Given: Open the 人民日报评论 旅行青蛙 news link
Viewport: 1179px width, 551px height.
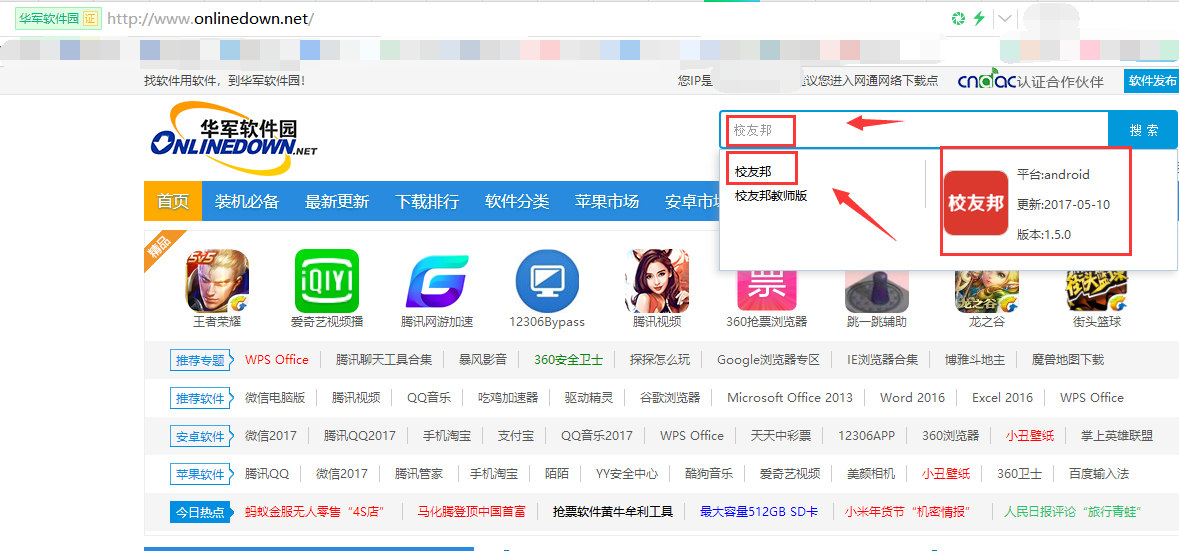Looking at the screenshot, I should [x=1073, y=512].
